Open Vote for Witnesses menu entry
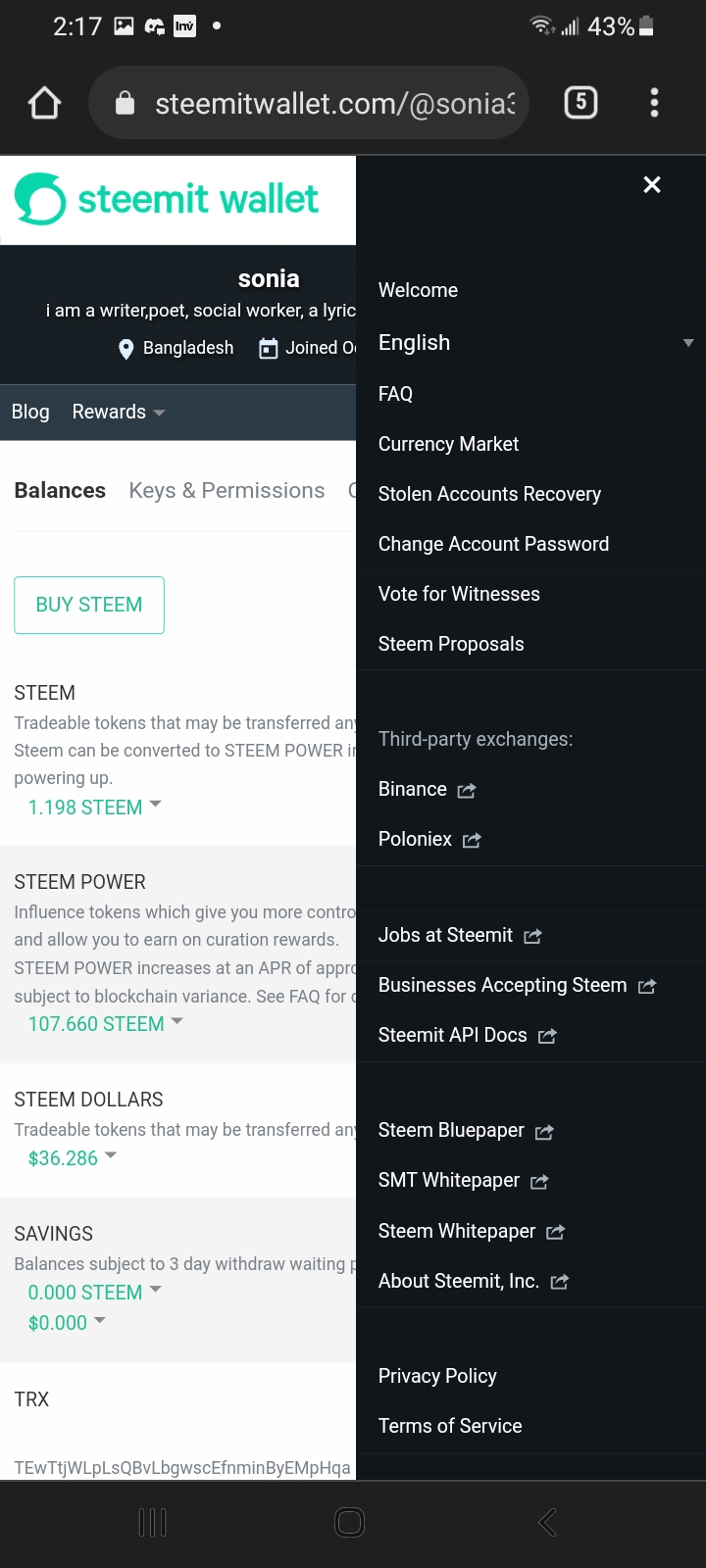Viewport: 706px width, 1568px height. click(459, 594)
